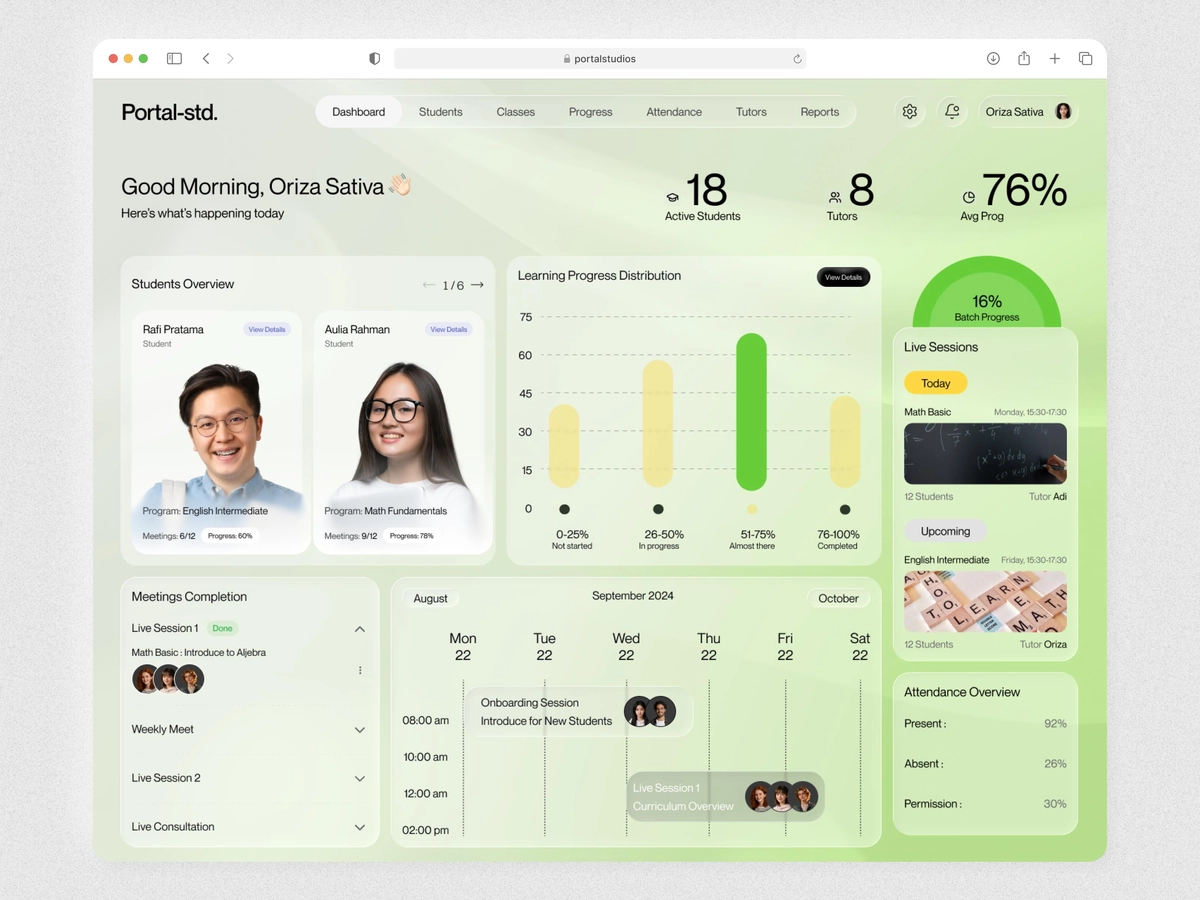
Task: Open the settings gear icon
Action: click(909, 112)
